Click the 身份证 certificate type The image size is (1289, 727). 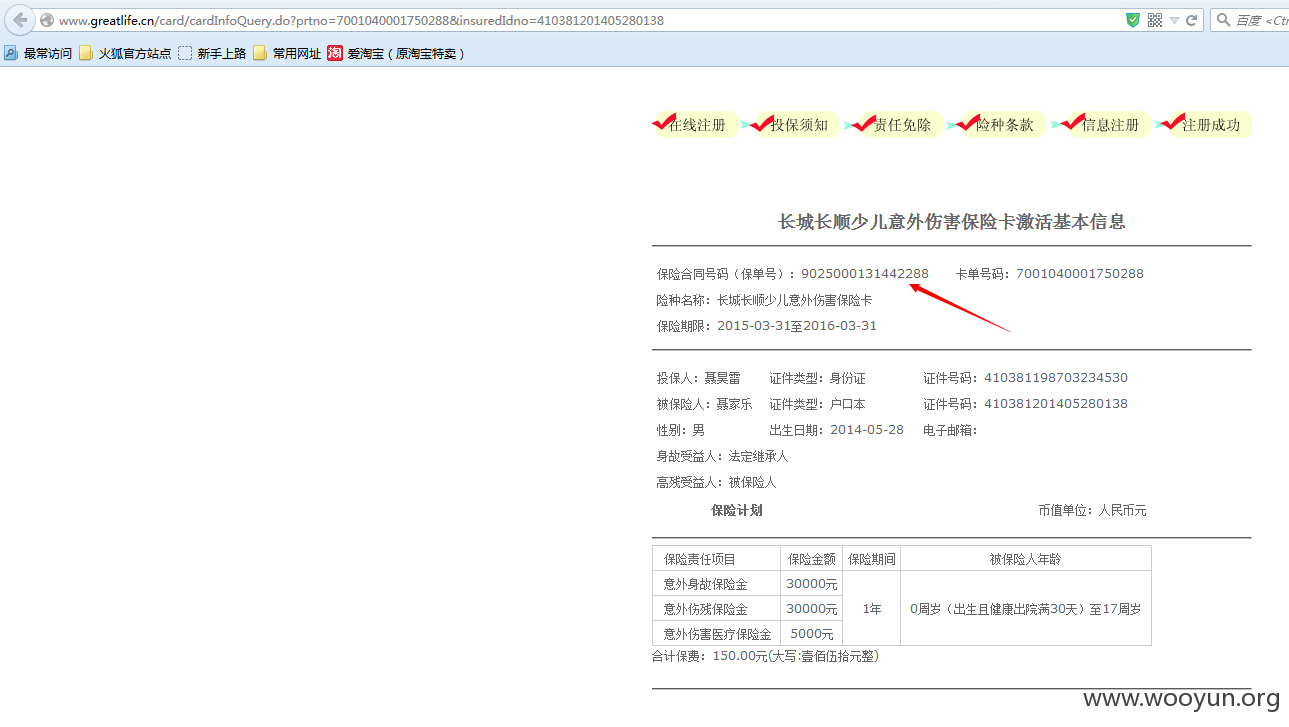click(847, 378)
